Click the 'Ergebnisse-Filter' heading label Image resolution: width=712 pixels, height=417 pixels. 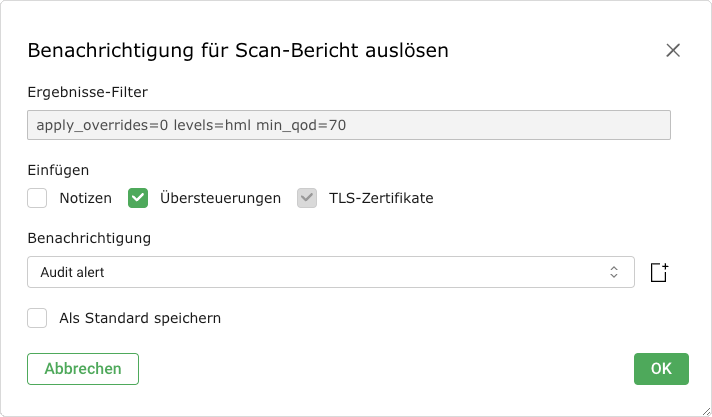click(x=87, y=90)
